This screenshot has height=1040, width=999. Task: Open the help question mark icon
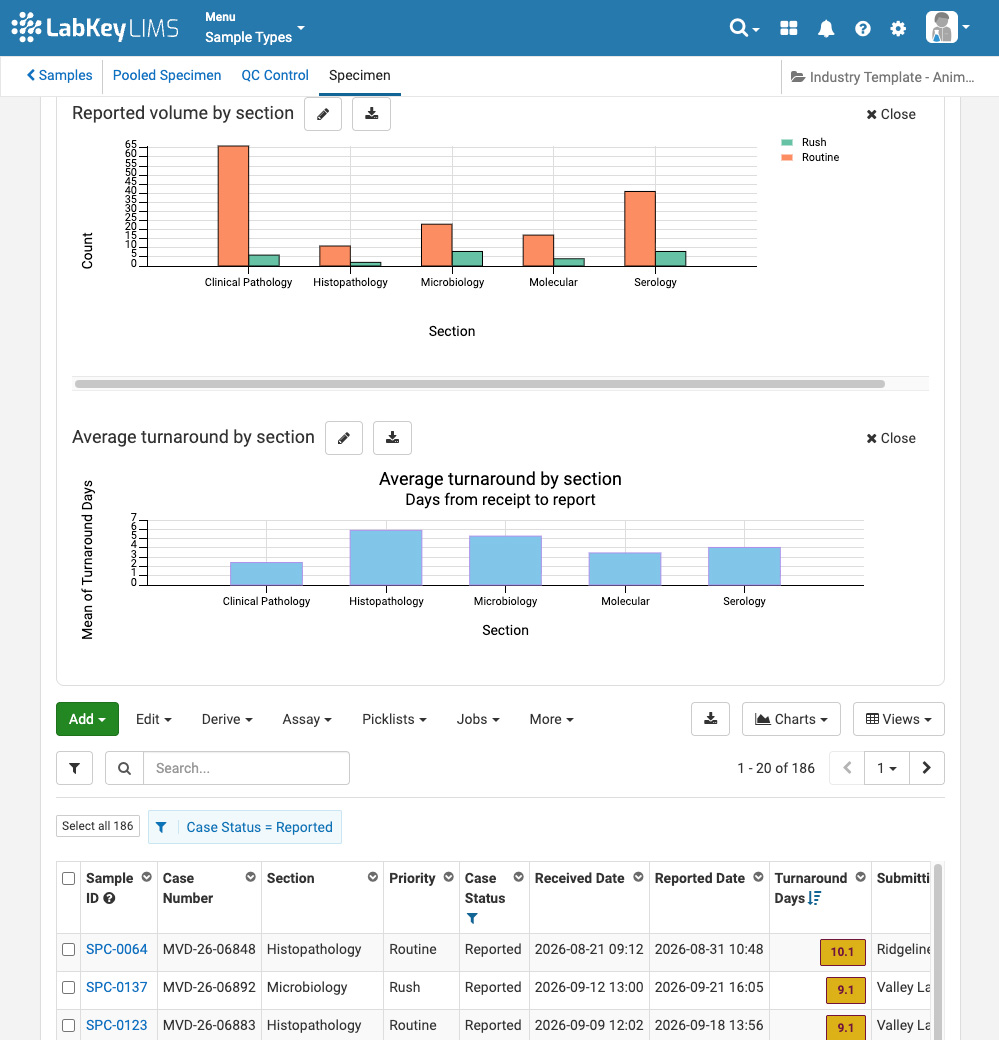(862, 29)
